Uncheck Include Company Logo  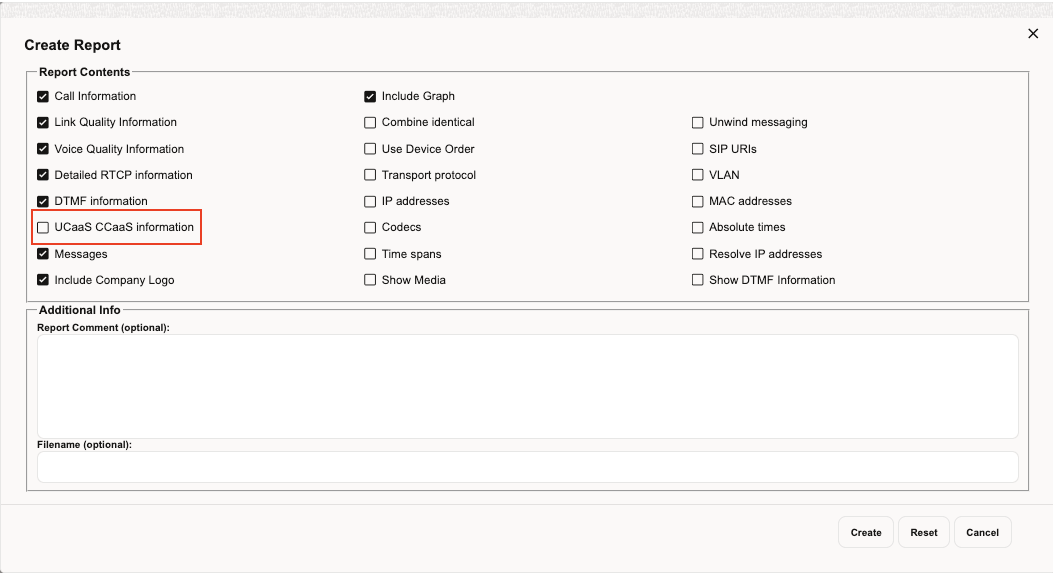(43, 280)
